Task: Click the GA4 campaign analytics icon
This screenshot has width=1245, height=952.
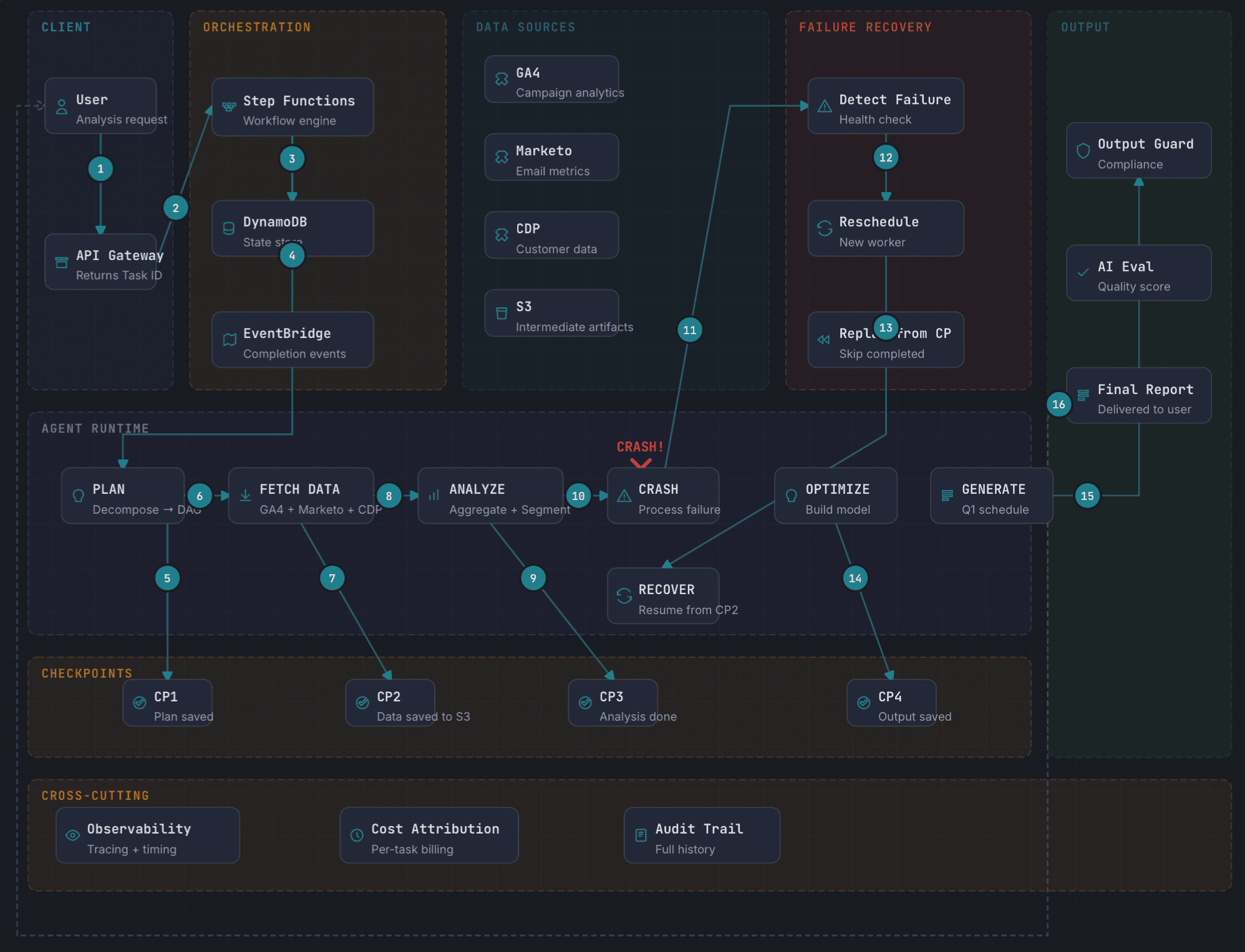Action: (501, 79)
